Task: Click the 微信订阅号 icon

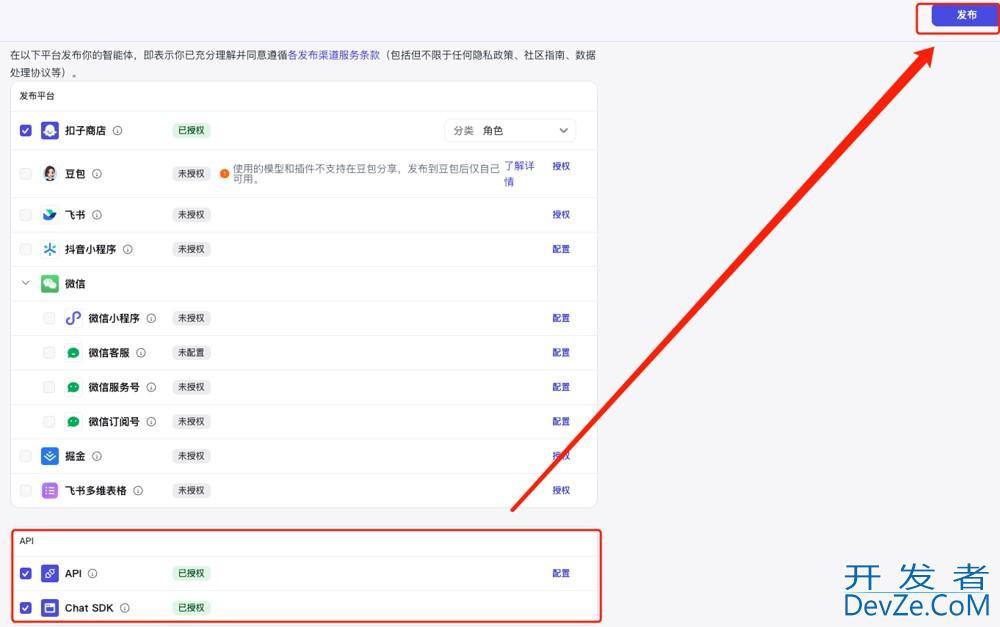Action: coord(73,422)
